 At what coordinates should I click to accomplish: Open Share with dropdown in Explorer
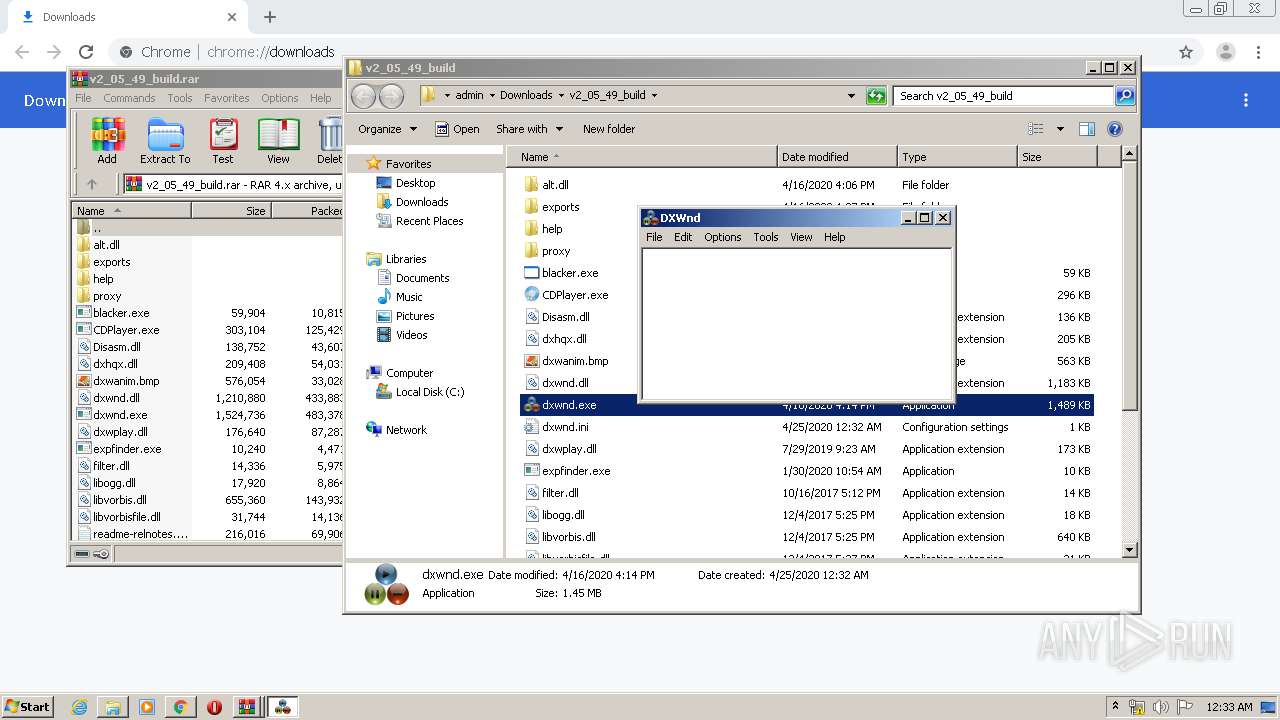click(x=529, y=129)
